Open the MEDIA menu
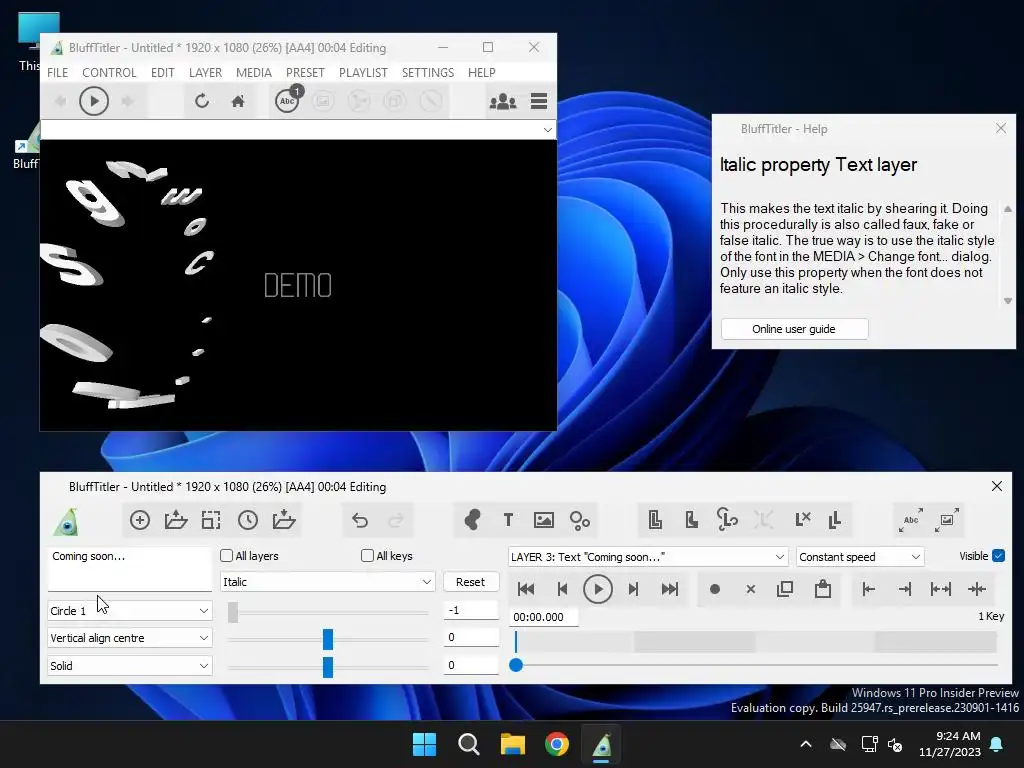This screenshot has height=768, width=1024. click(x=253, y=72)
